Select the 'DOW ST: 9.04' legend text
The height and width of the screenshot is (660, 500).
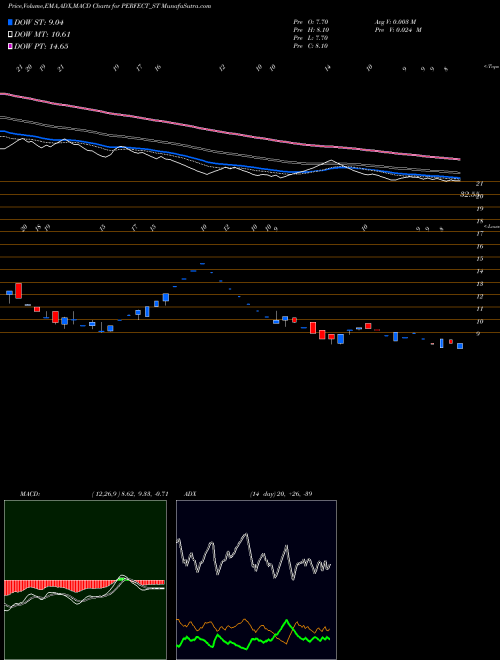[x=41, y=22]
